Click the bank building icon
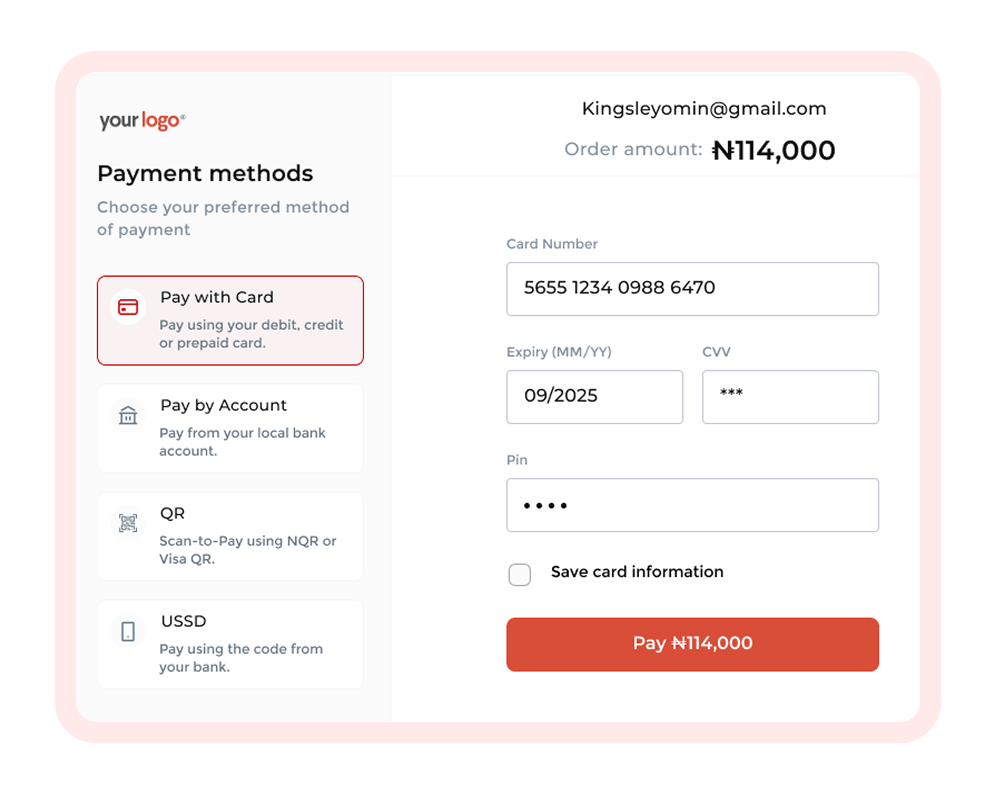The image size is (994, 792). click(128, 415)
